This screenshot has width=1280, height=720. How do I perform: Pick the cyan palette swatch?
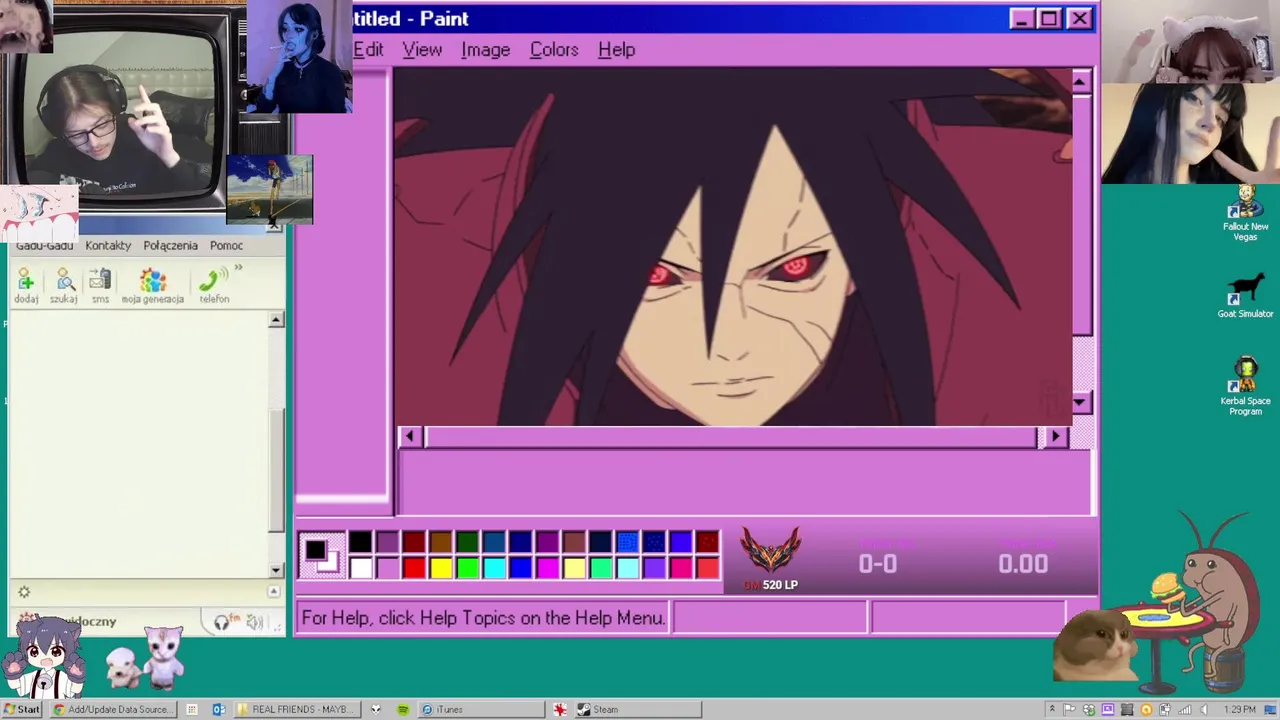tap(494, 568)
